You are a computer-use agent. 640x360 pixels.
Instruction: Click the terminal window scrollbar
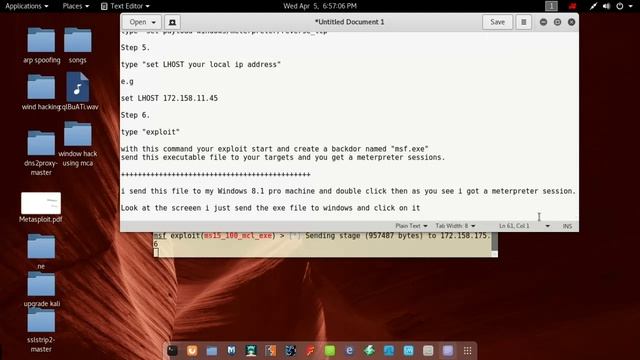[494, 244]
